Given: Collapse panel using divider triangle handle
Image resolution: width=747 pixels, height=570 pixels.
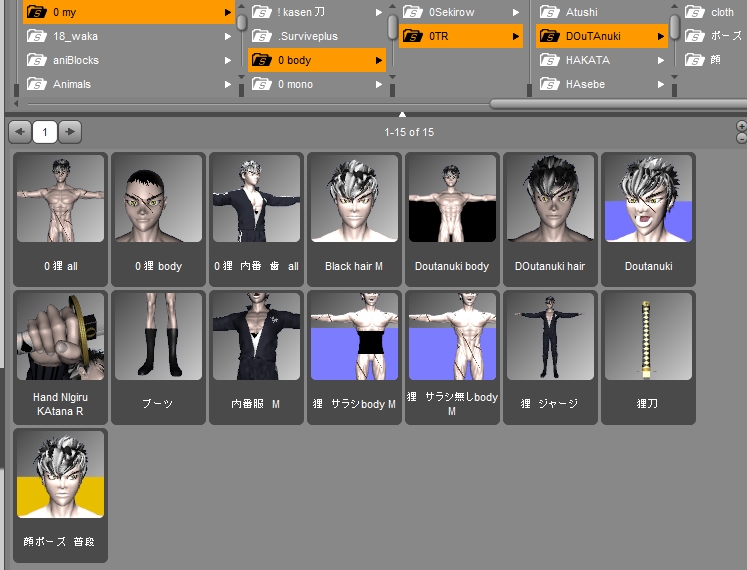Looking at the screenshot, I should 403,114.
